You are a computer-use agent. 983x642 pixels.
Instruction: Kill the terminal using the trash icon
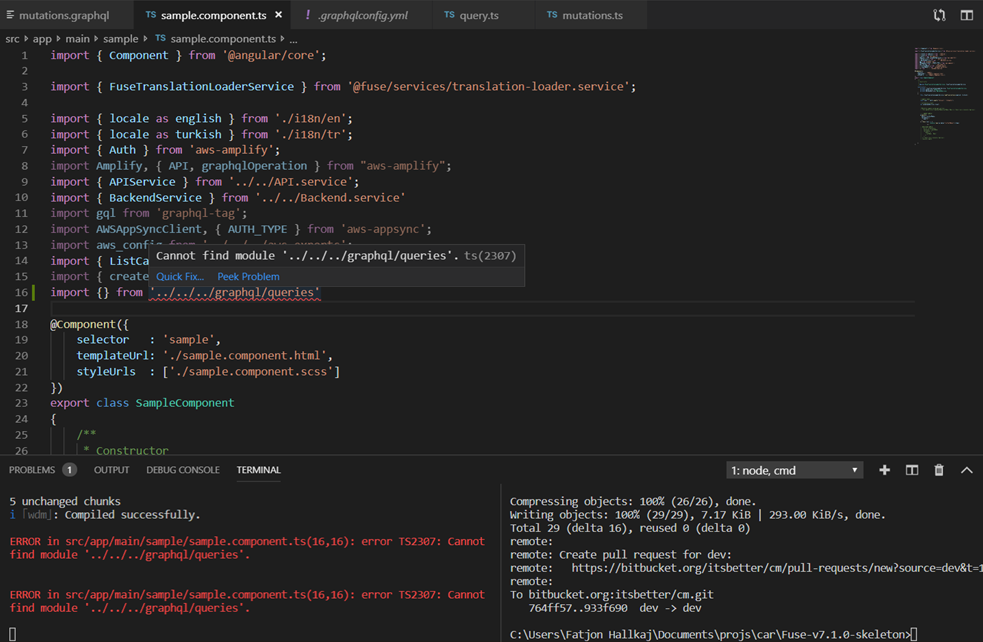[938, 470]
